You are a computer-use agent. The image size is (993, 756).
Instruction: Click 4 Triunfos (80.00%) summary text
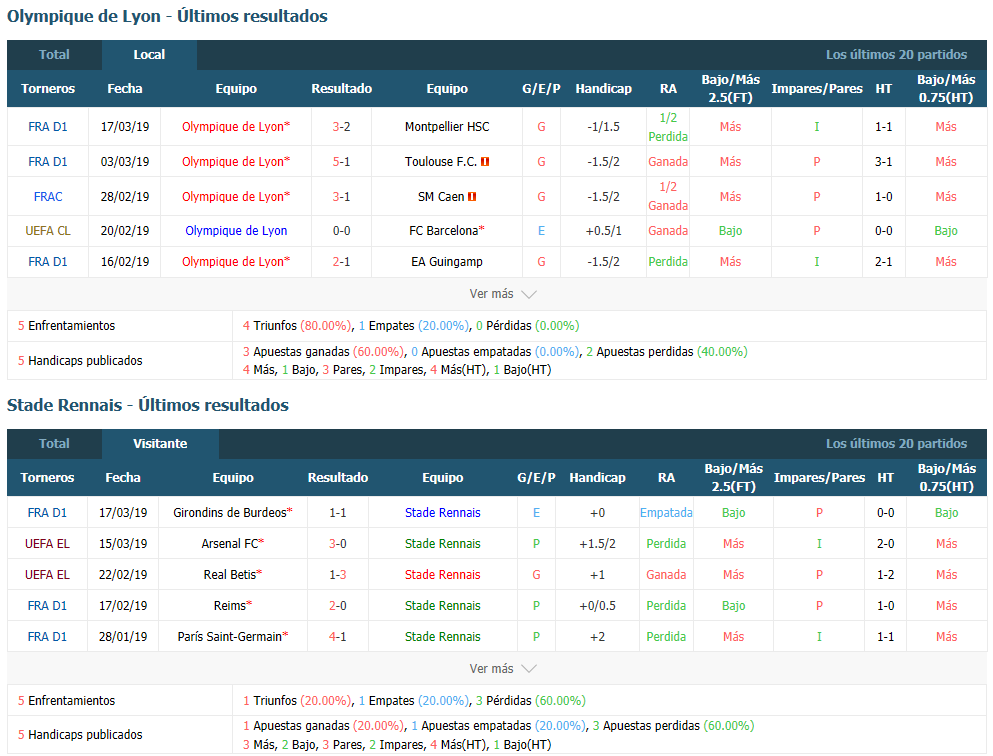pos(296,325)
